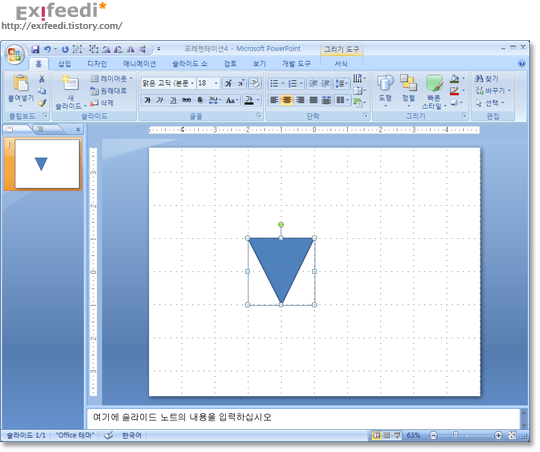Image resolution: width=540 pixels, height=452 pixels.
Task: Cut the selected shape
Action: (42, 79)
